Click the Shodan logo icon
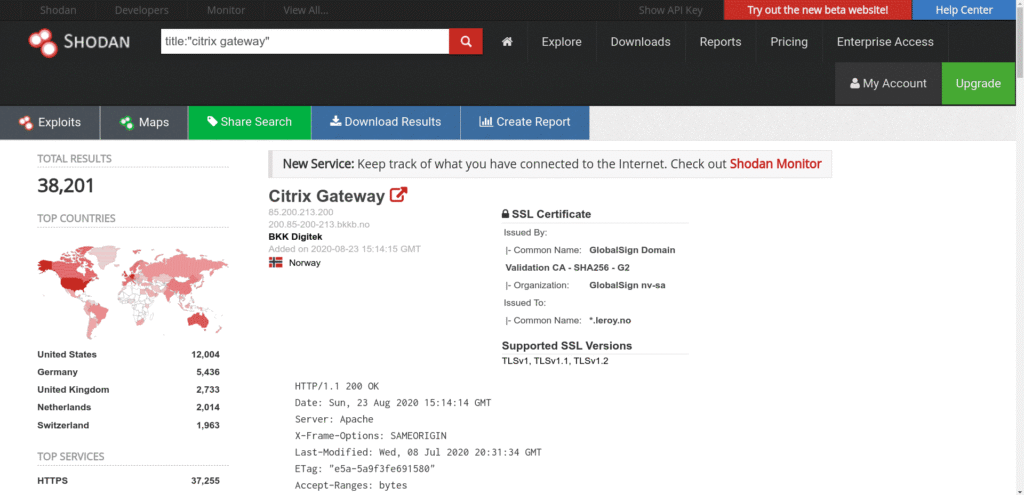 pos(44,42)
